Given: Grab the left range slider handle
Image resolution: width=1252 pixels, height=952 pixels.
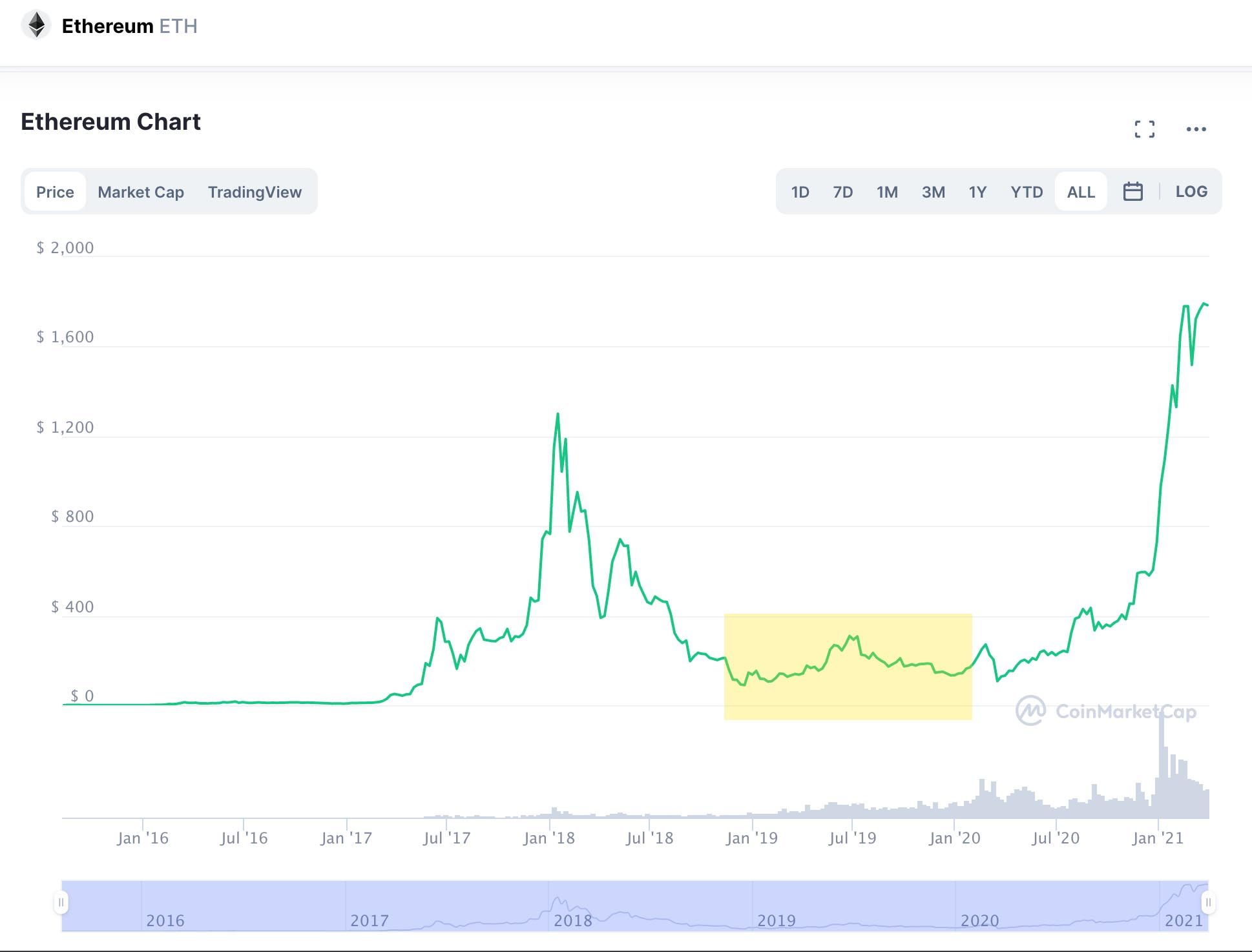Looking at the screenshot, I should (61, 902).
